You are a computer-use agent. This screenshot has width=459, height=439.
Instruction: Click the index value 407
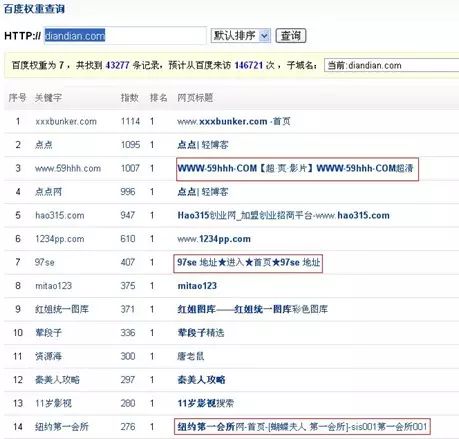click(128, 262)
